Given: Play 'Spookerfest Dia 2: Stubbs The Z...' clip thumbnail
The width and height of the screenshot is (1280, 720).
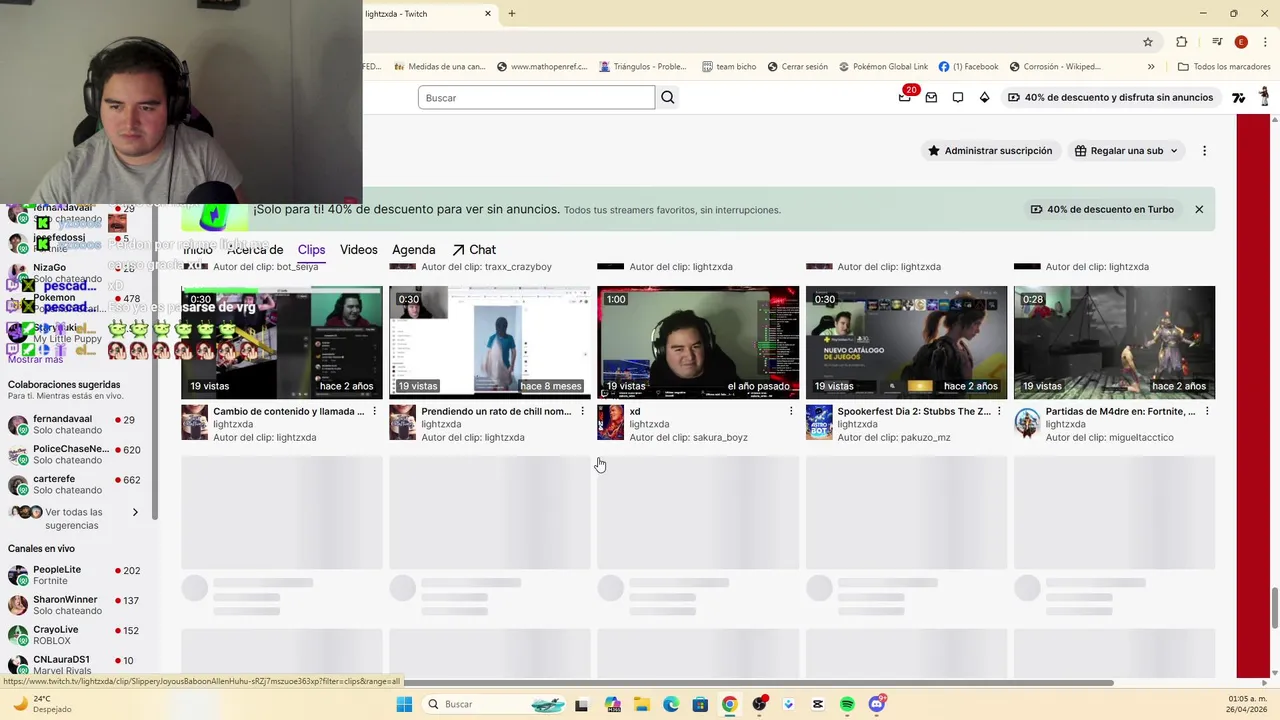Looking at the screenshot, I should click(x=906, y=343).
